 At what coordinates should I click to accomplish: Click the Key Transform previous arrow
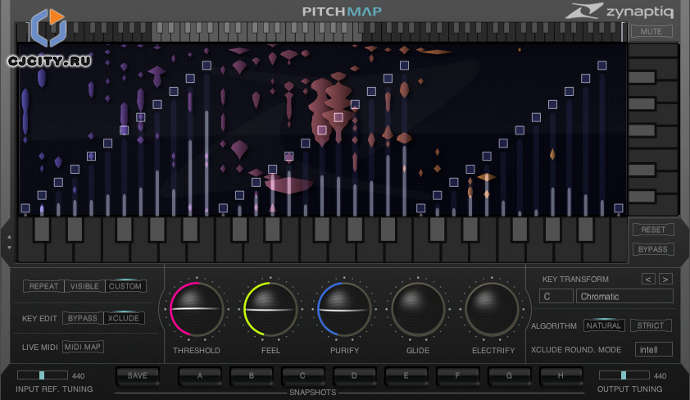pyautogui.click(x=648, y=279)
